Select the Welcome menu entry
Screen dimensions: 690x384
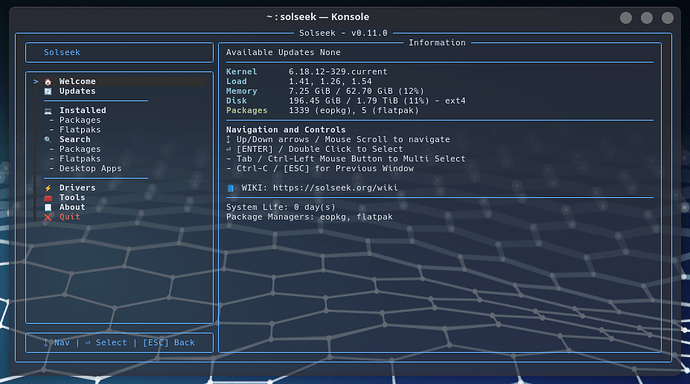[x=77, y=81]
